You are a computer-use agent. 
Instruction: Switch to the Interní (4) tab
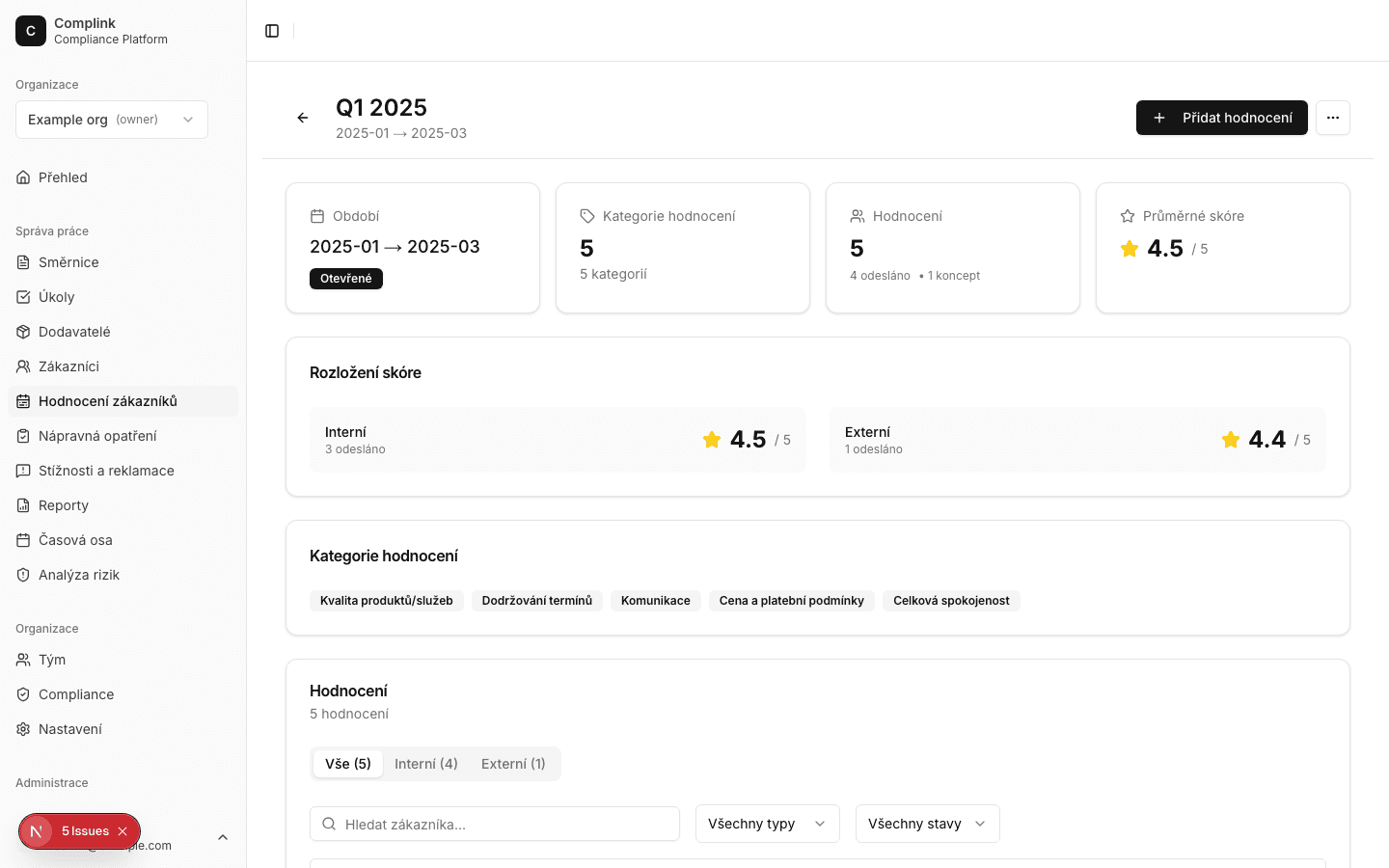(x=425, y=764)
